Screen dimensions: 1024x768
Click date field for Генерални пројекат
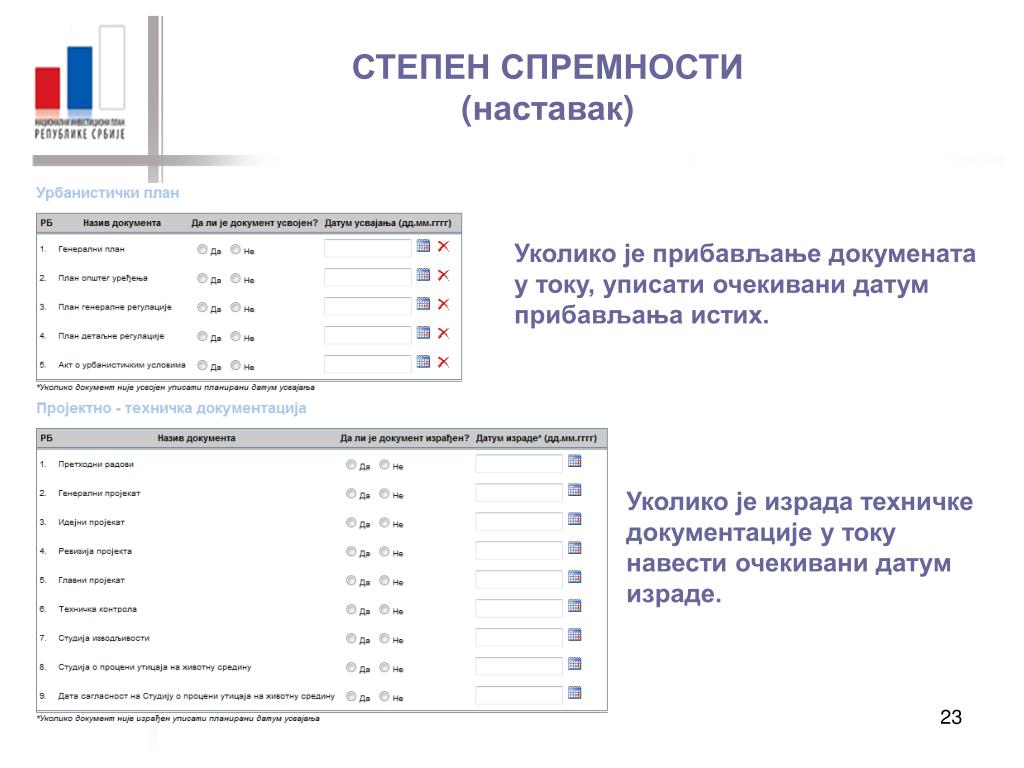[519, 492]
